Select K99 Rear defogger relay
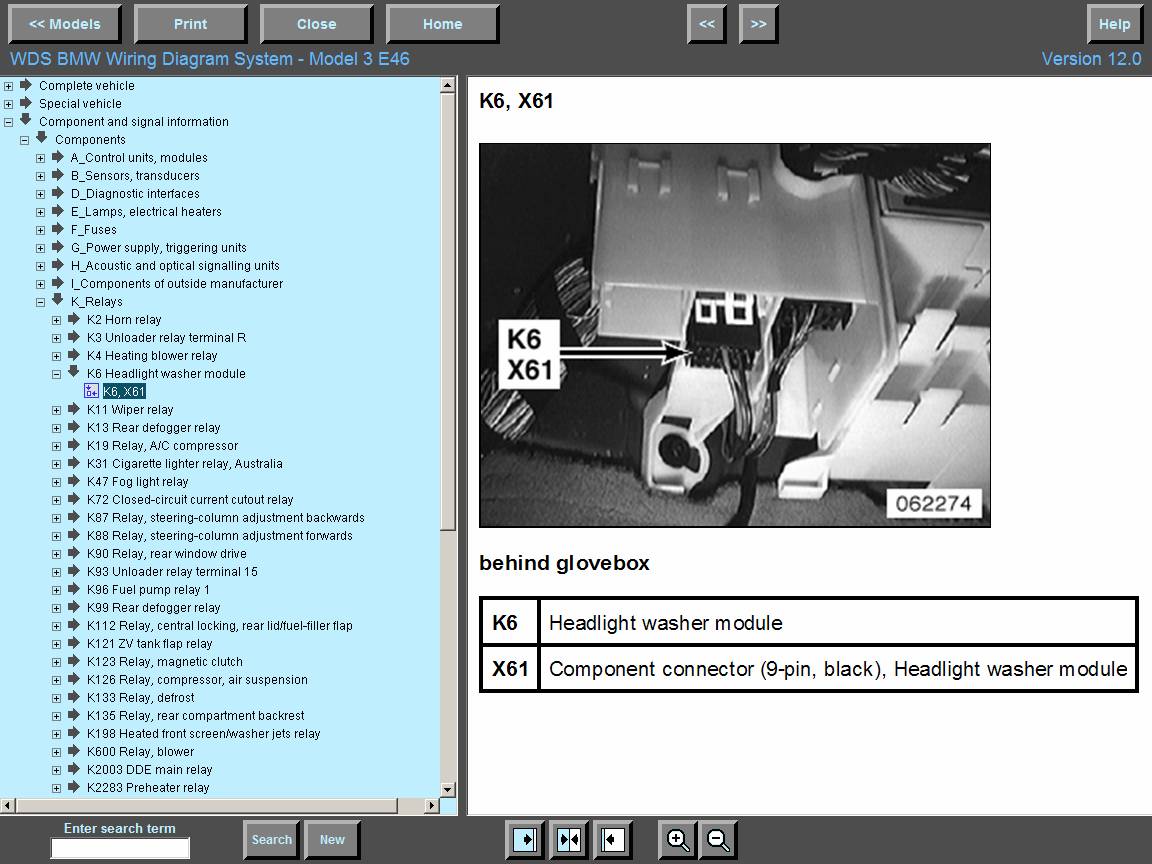Screen dimensions: 1152x864 (154, 608)
